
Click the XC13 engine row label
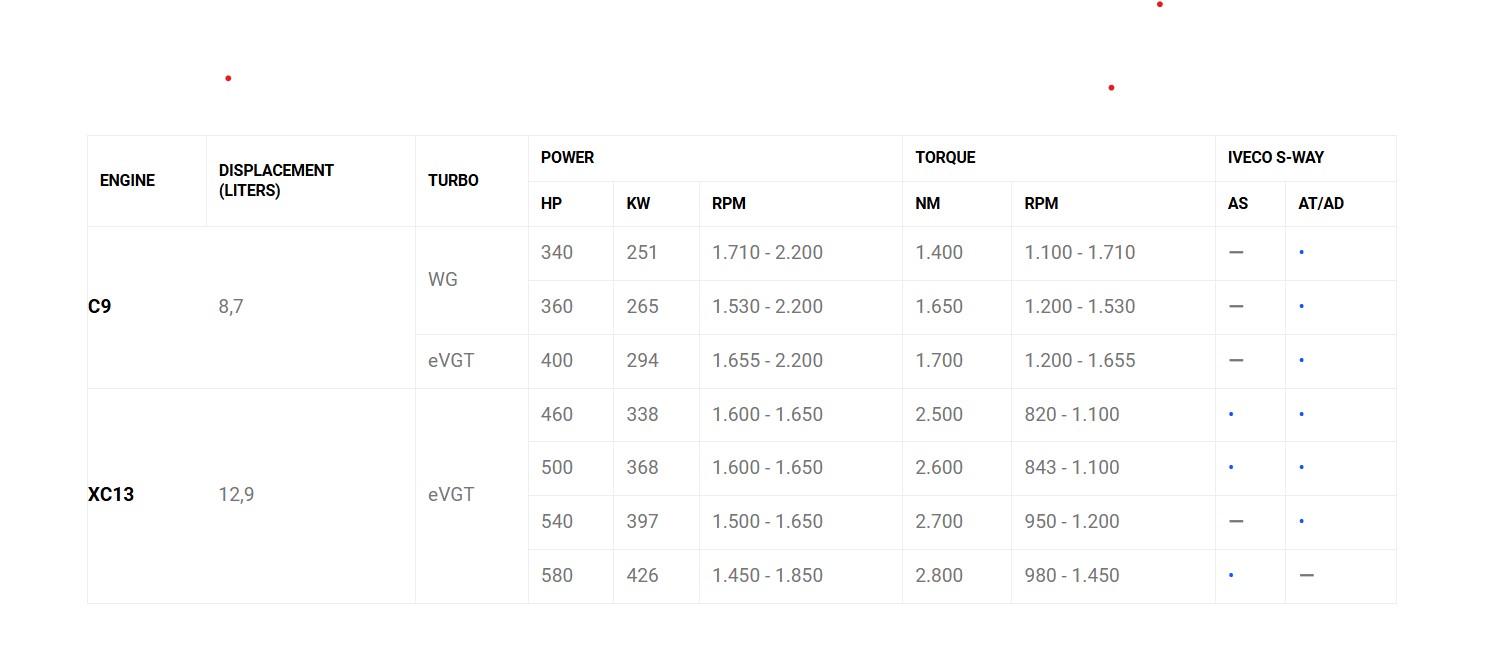click(x=111, y=495)
